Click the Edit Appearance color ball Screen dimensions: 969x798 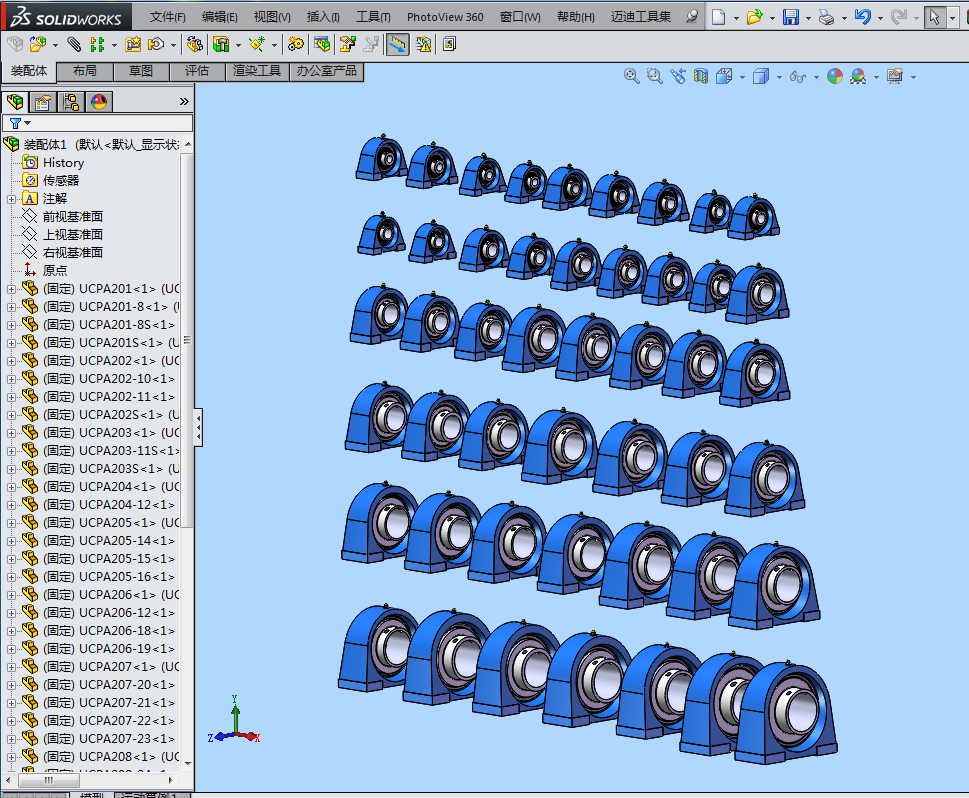(835, 76)
